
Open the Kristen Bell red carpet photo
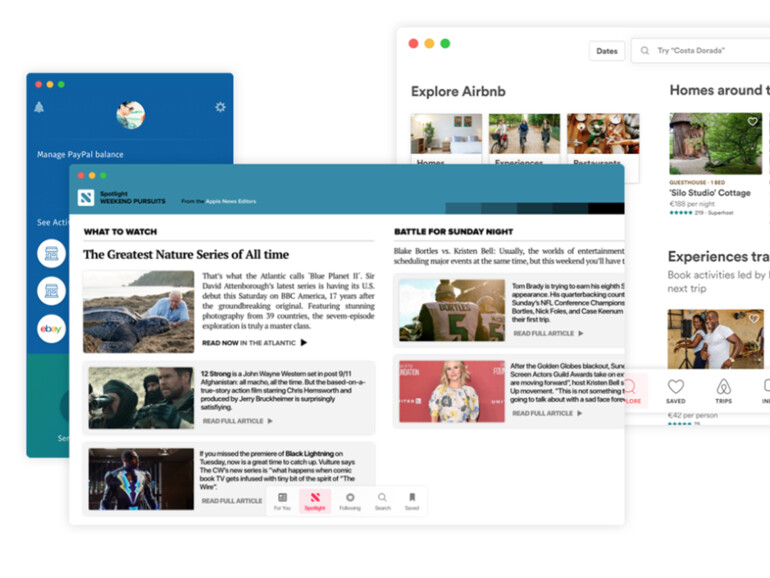coord(452,391)
